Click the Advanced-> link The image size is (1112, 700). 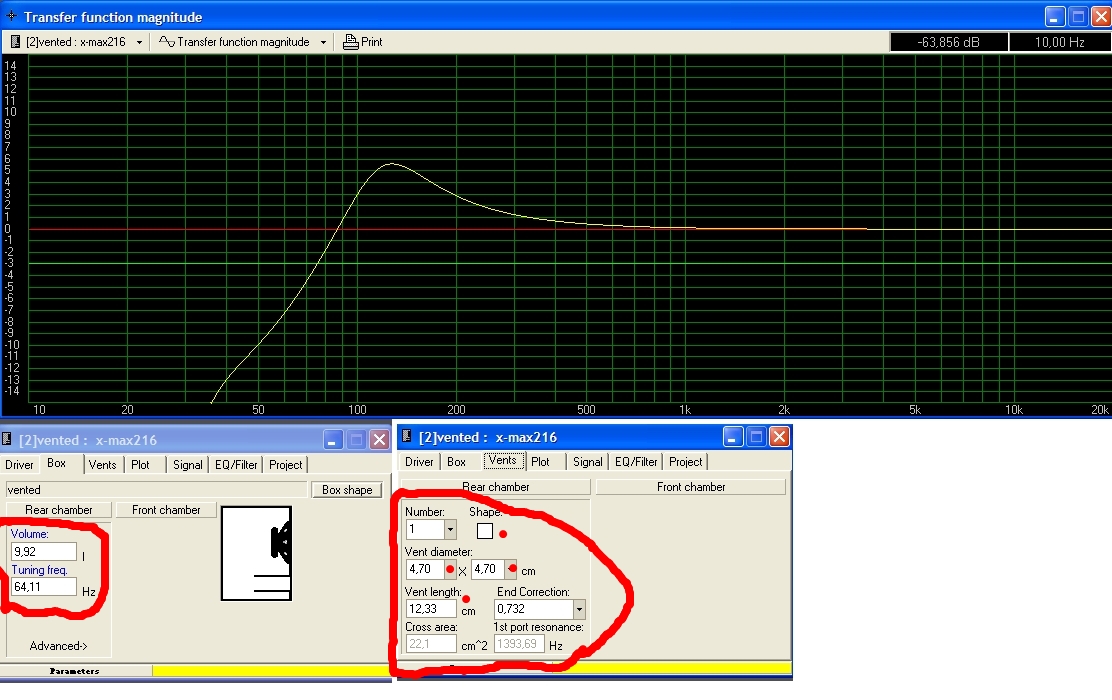[x=58, y=646]
